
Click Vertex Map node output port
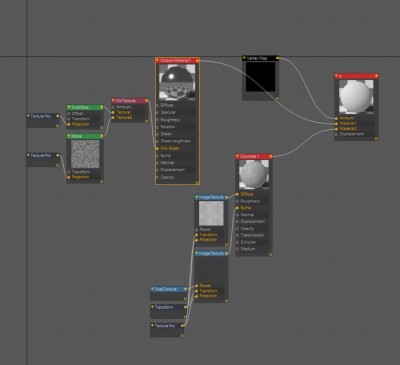point(277,58)
